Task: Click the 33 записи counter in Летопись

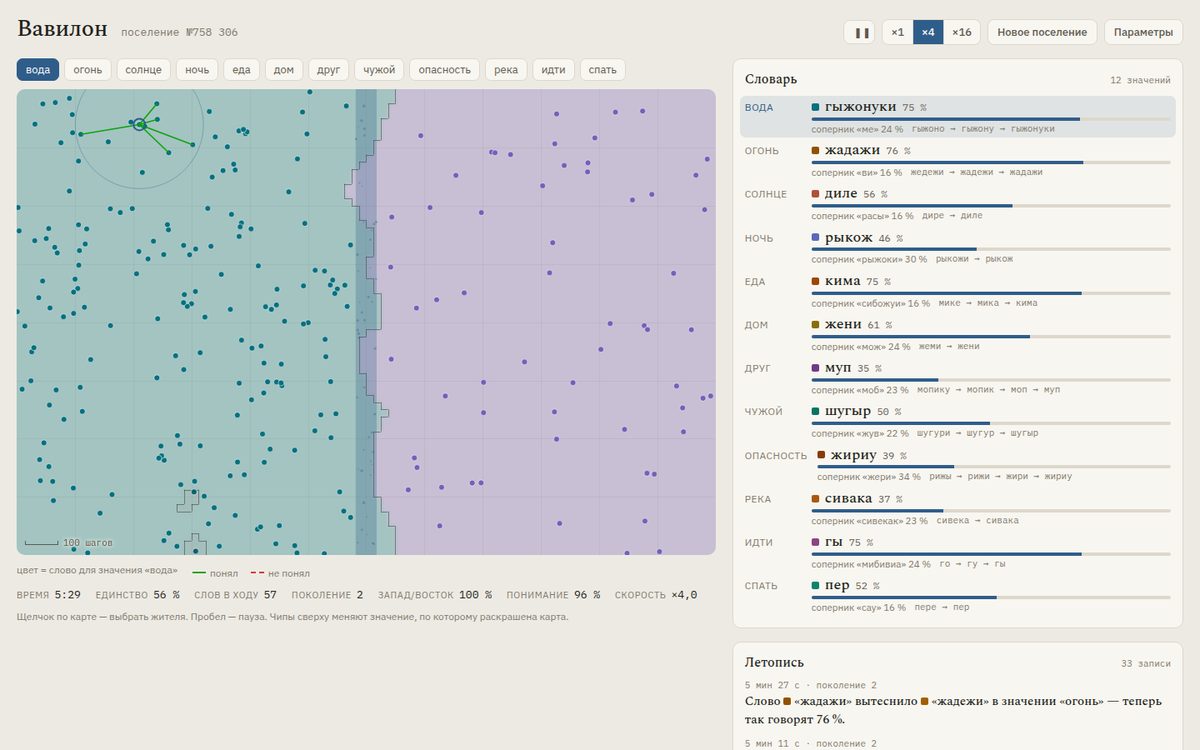Action: pos(1146,664)
